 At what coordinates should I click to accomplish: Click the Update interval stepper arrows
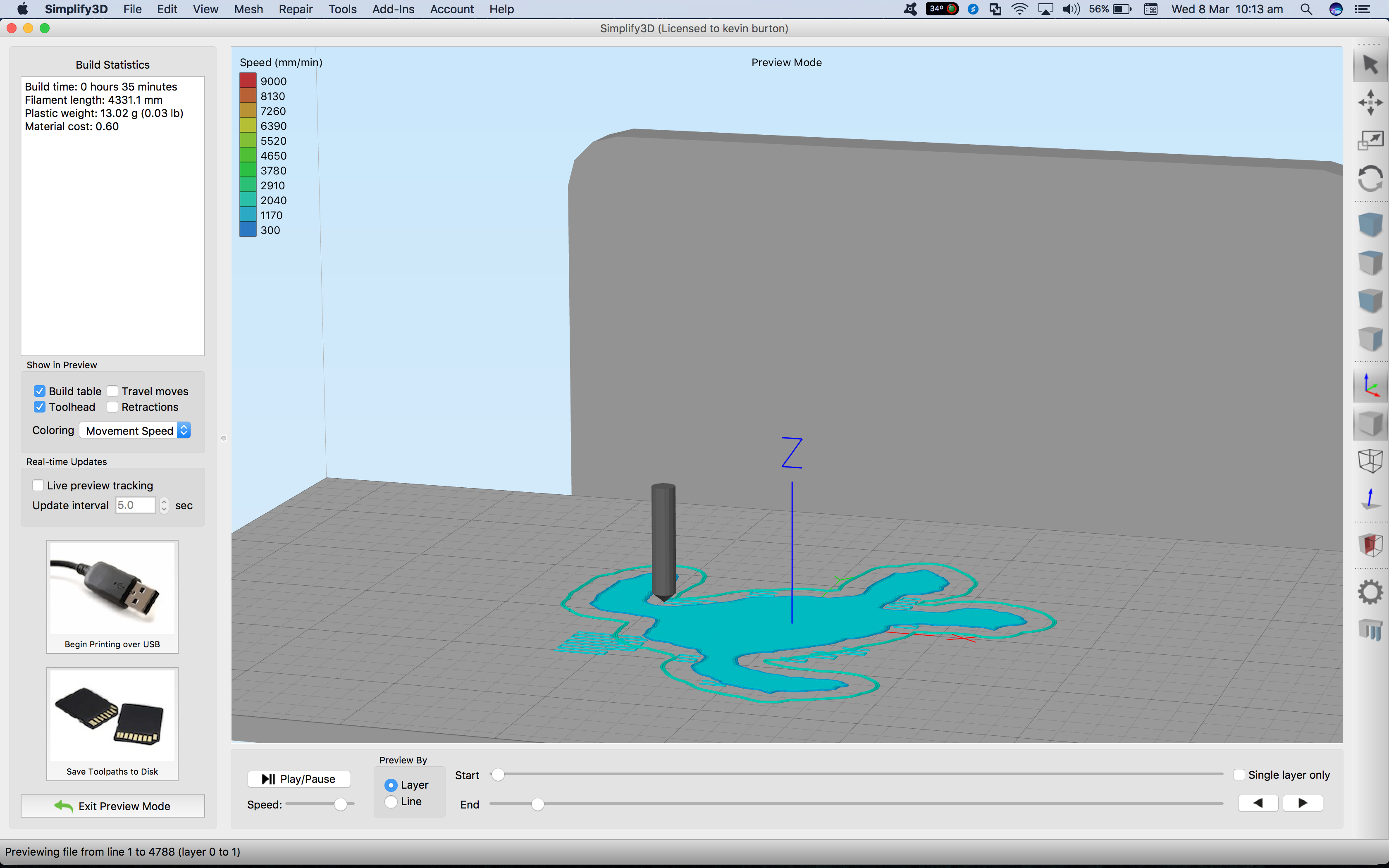(x=164, y=505)
